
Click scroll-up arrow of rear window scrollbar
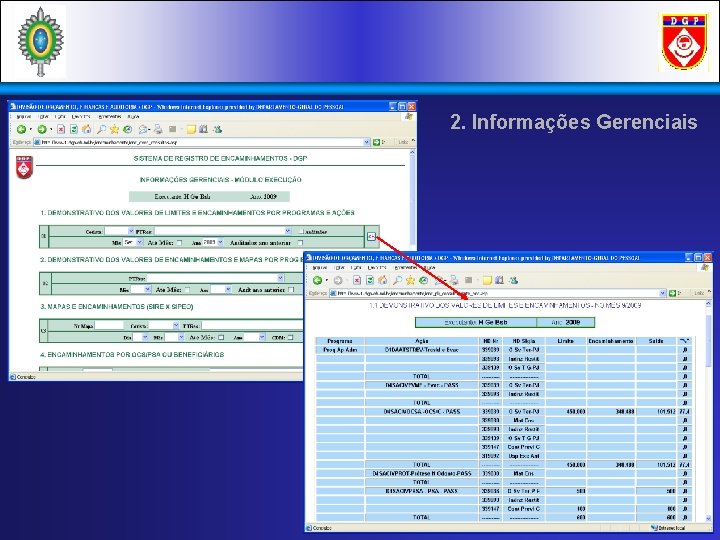412,152
